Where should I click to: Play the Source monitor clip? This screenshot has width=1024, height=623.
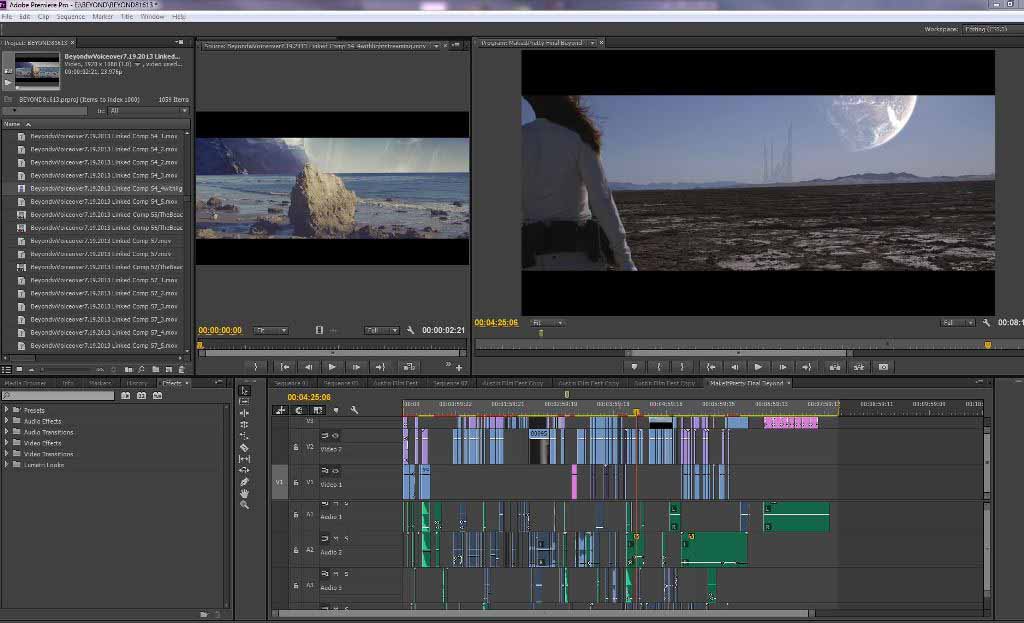pyautogui.click(x=332, y=367)
